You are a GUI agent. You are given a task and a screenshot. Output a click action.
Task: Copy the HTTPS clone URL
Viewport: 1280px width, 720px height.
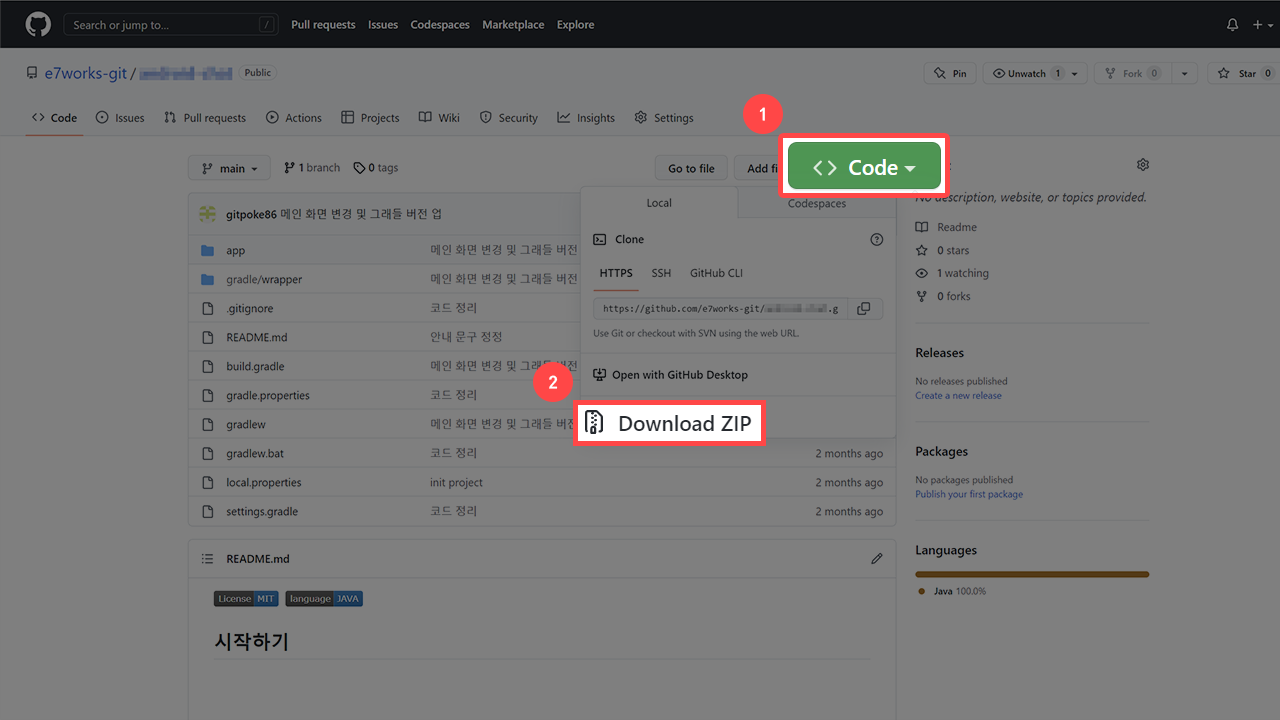(x=864, y=309)
